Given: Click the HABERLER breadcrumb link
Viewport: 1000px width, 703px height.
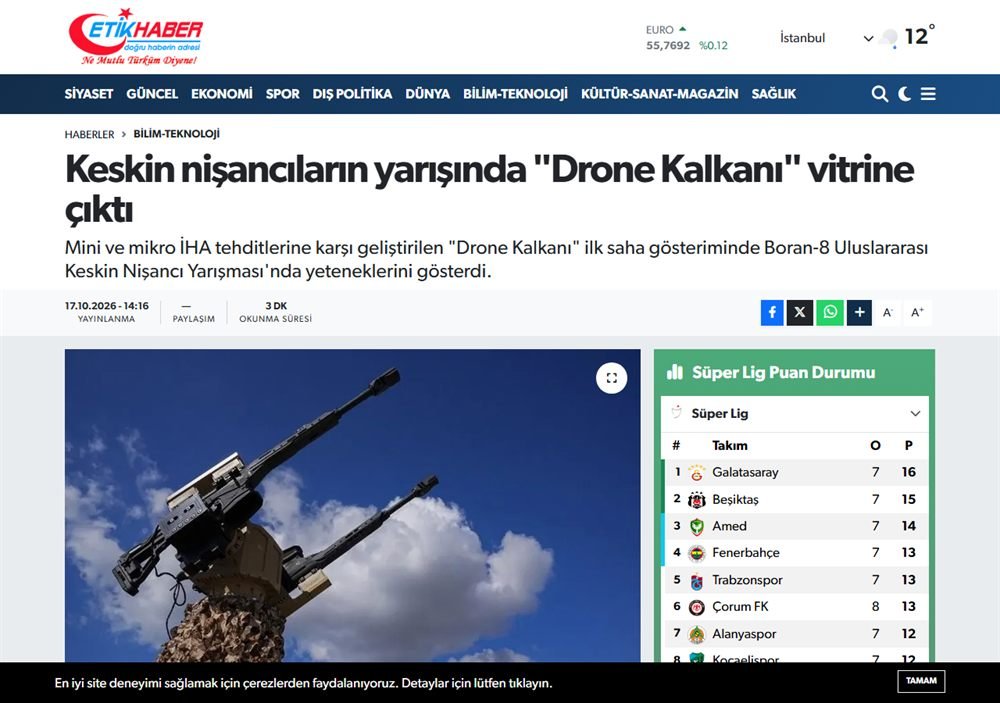Looking at the screenshot, I should pyautogui.click(x=89, y=134).
